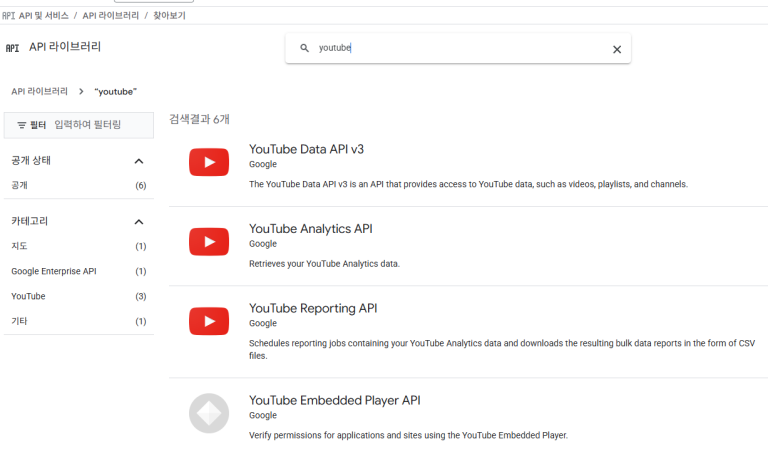Click the API icon in the top breadcrumb

click(8, 16)
